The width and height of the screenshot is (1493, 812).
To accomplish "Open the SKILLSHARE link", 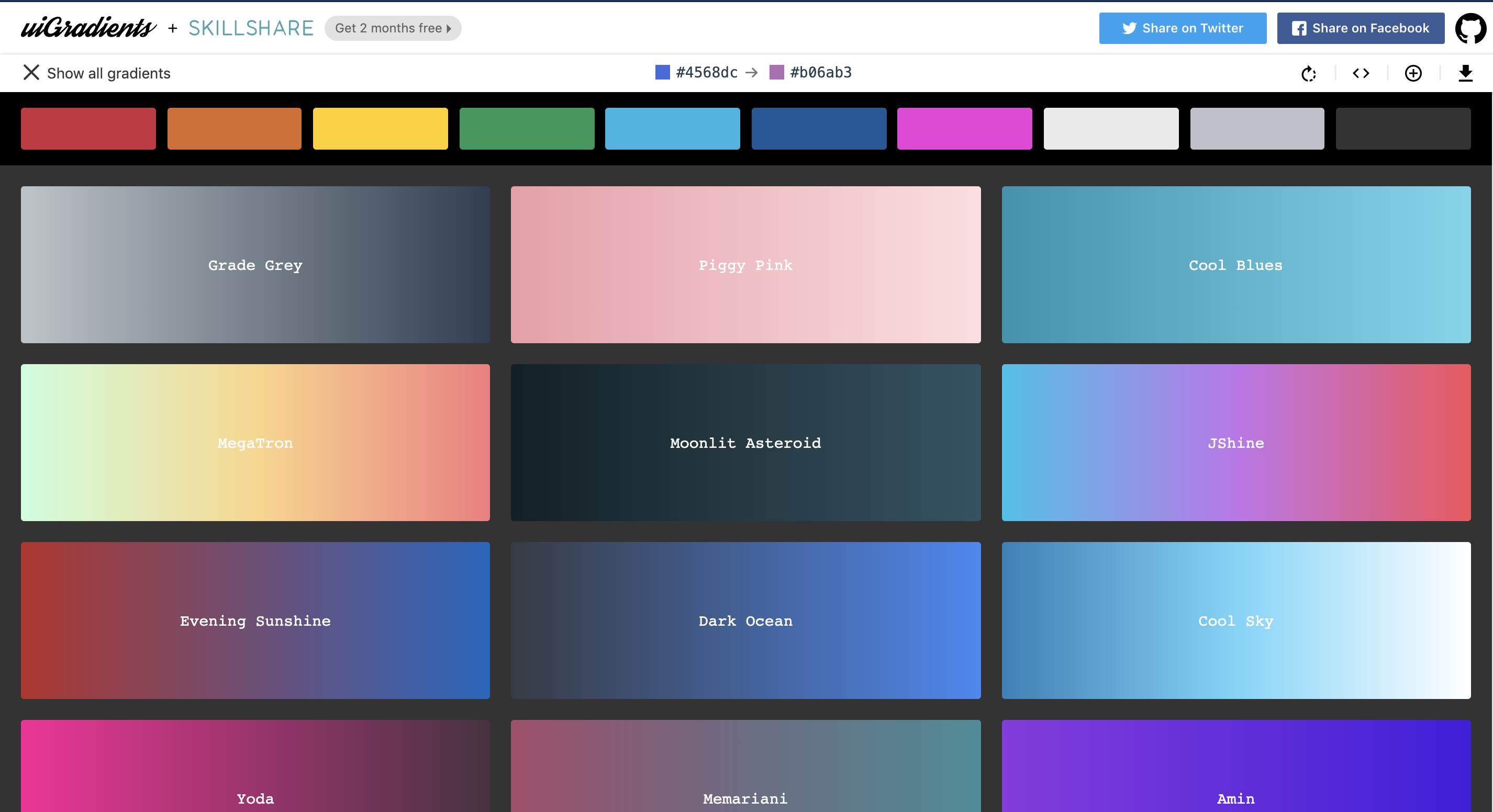I will (x=250, y=28).
